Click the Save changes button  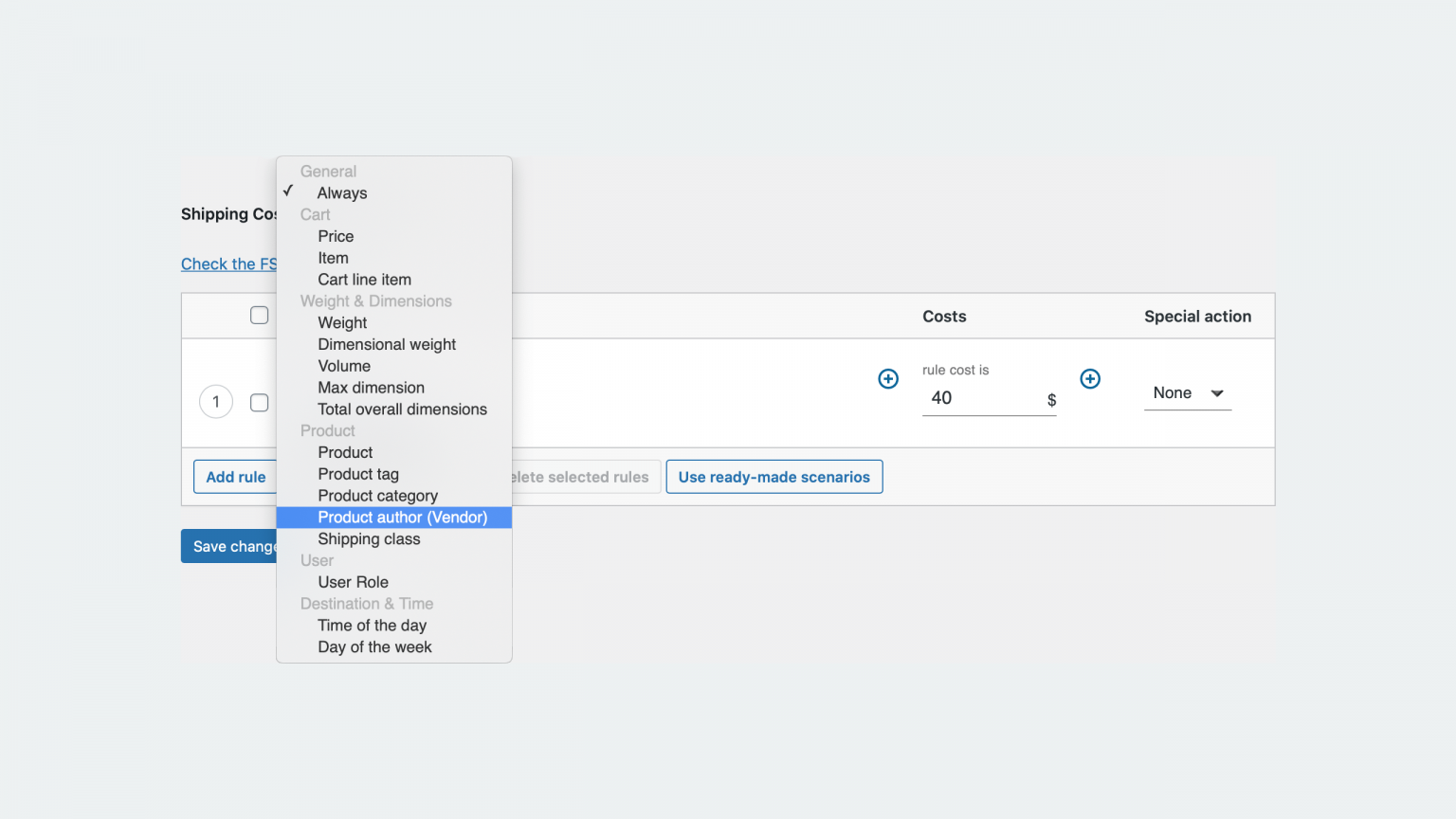point(230,546)
